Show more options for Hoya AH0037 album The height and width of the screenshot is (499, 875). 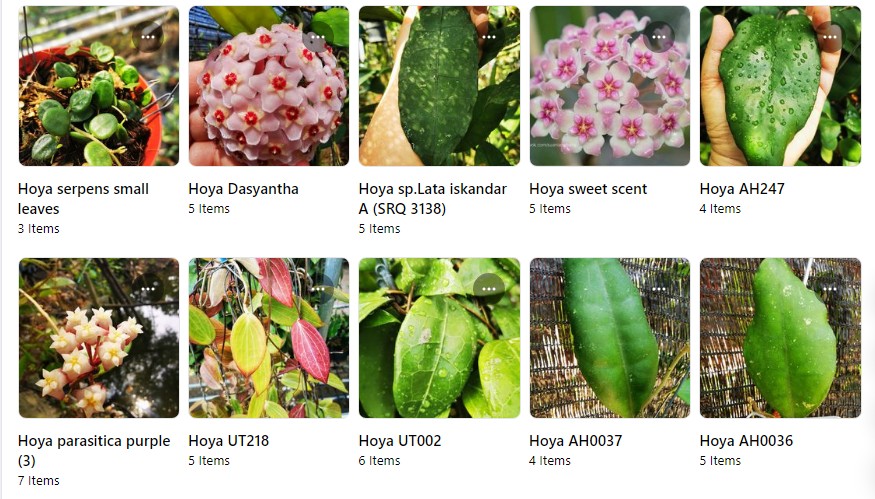(x=659, y=289)
